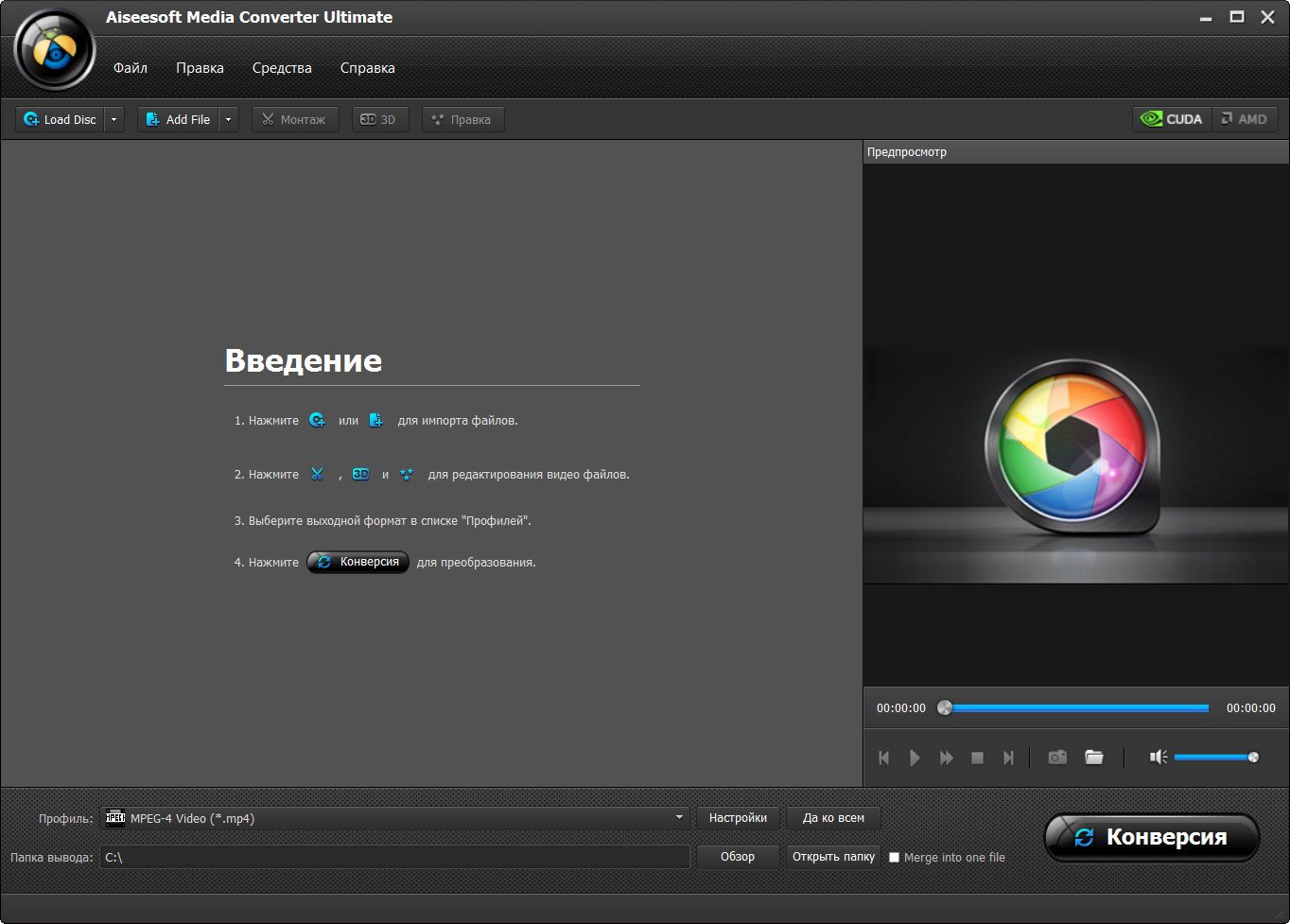Viewport: 1290px width, 924px height.
Task: Open the Файл menu
Action: (131, 68)
